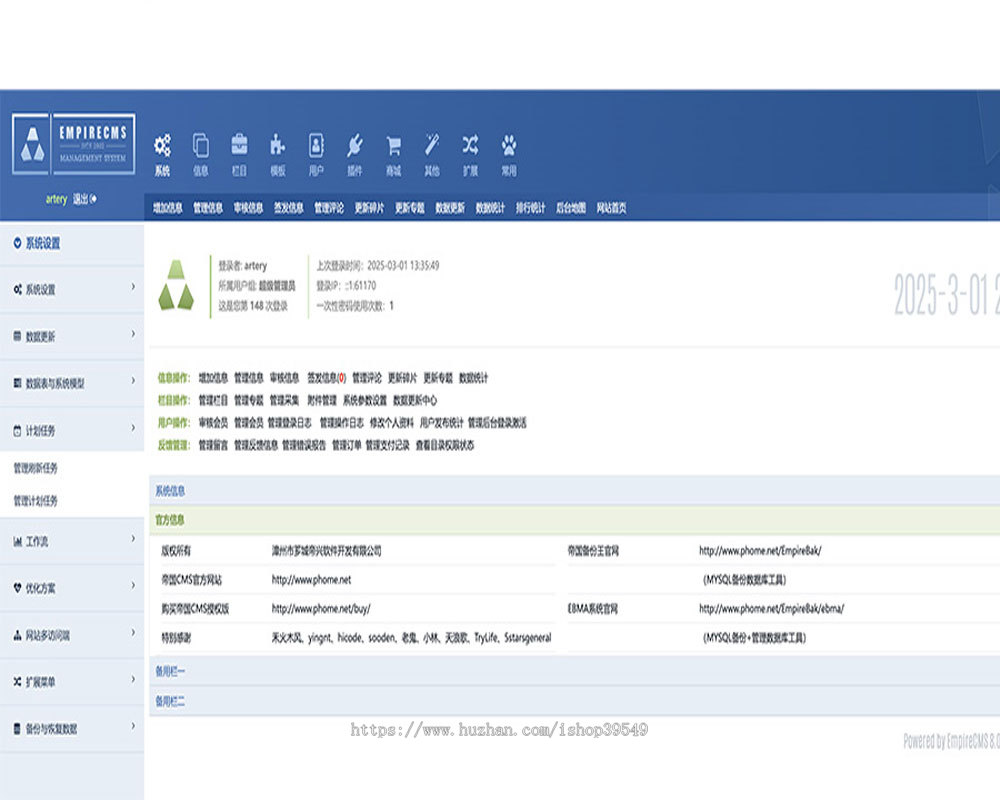The width and height of the screenshot is (1000, 800).
Task: Expand the 工作流 chevron
Action: tap(133, 539)
